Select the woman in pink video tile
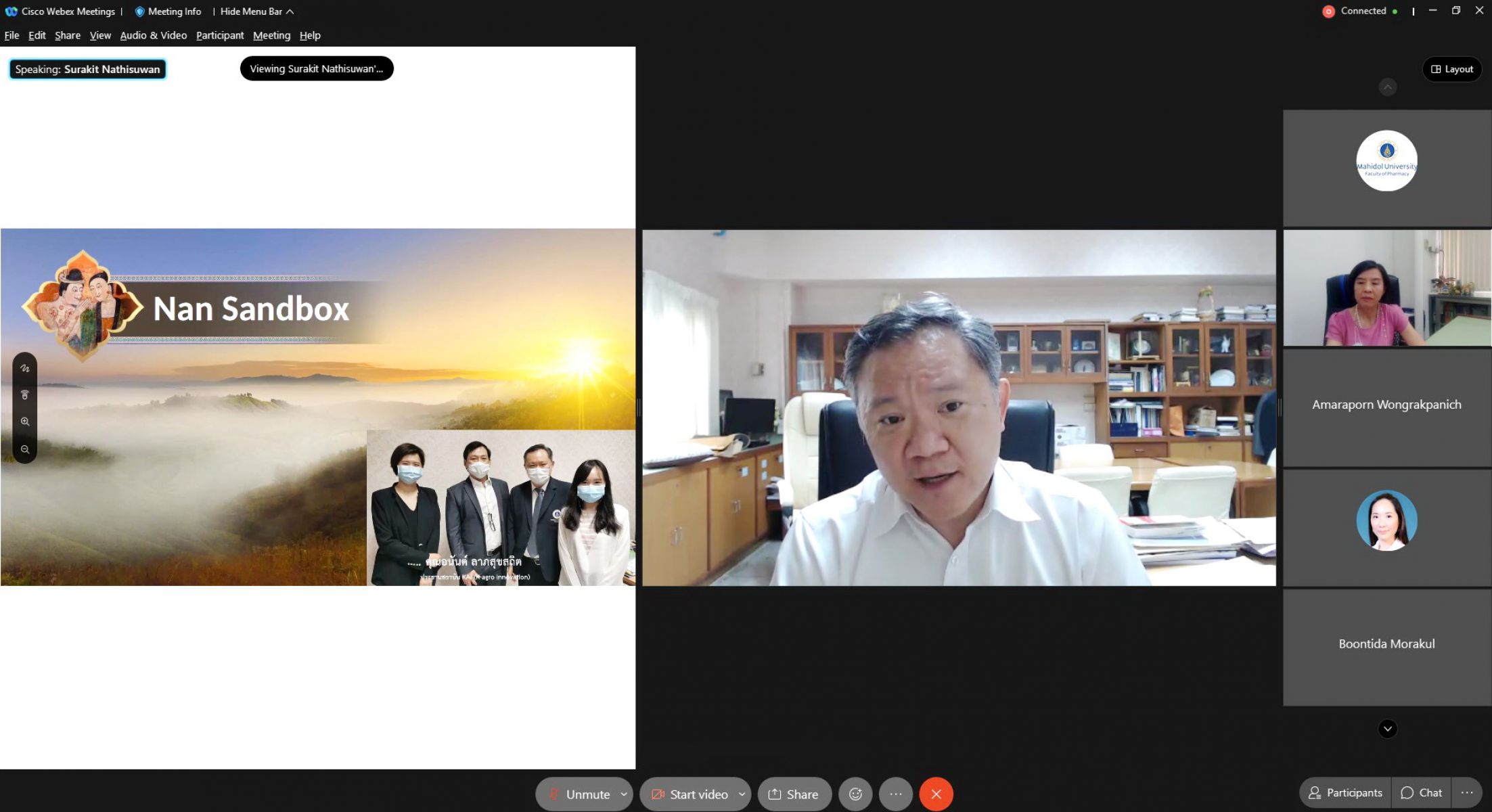 click(x=1386, y=288)
